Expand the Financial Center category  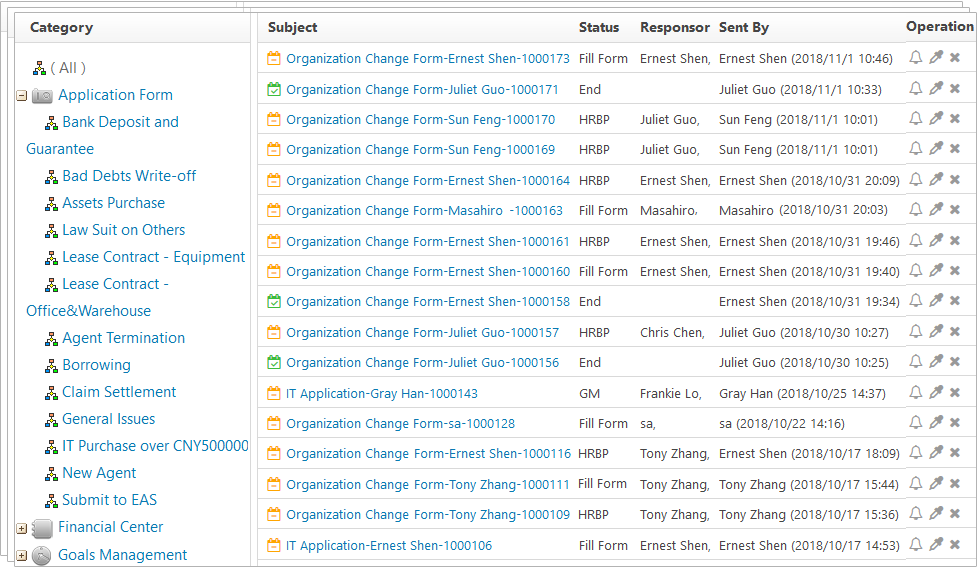[x=22, y=529]
